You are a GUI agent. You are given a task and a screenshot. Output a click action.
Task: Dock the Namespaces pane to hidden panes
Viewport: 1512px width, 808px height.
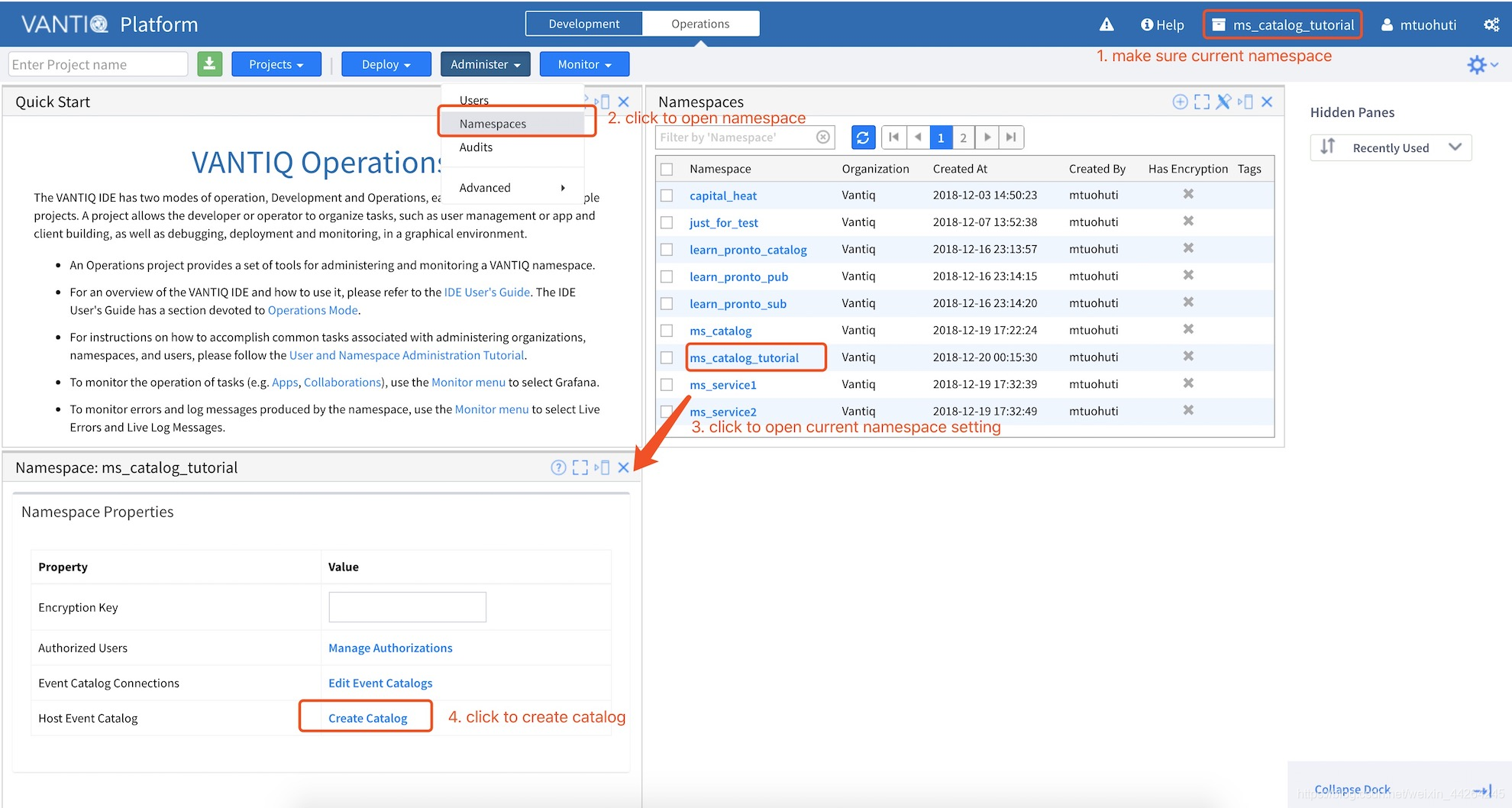tap(1245, 102)
